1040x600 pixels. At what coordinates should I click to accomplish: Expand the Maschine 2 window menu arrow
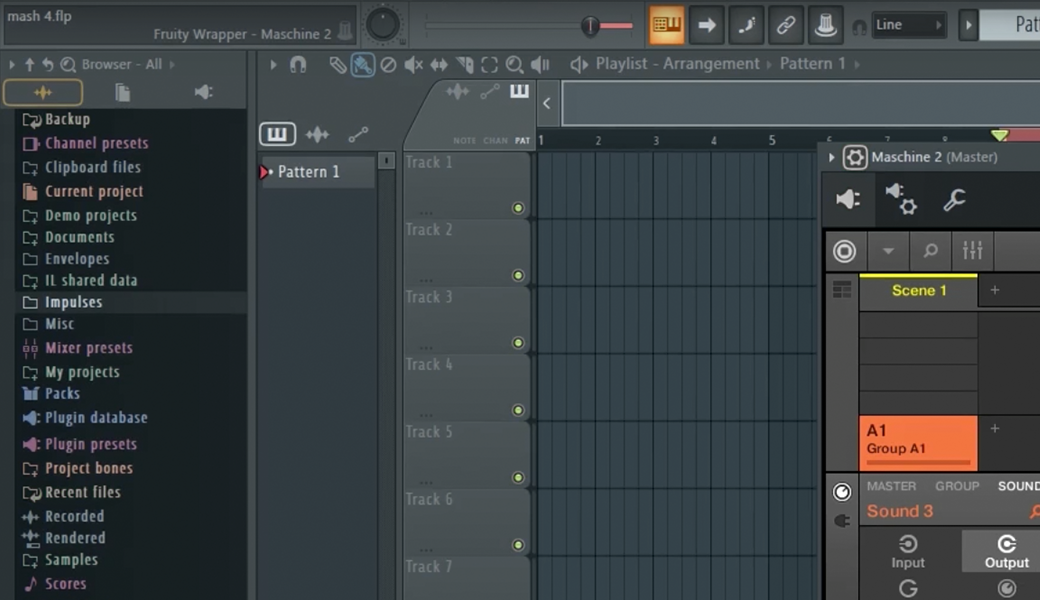click(x=831, y=158)
